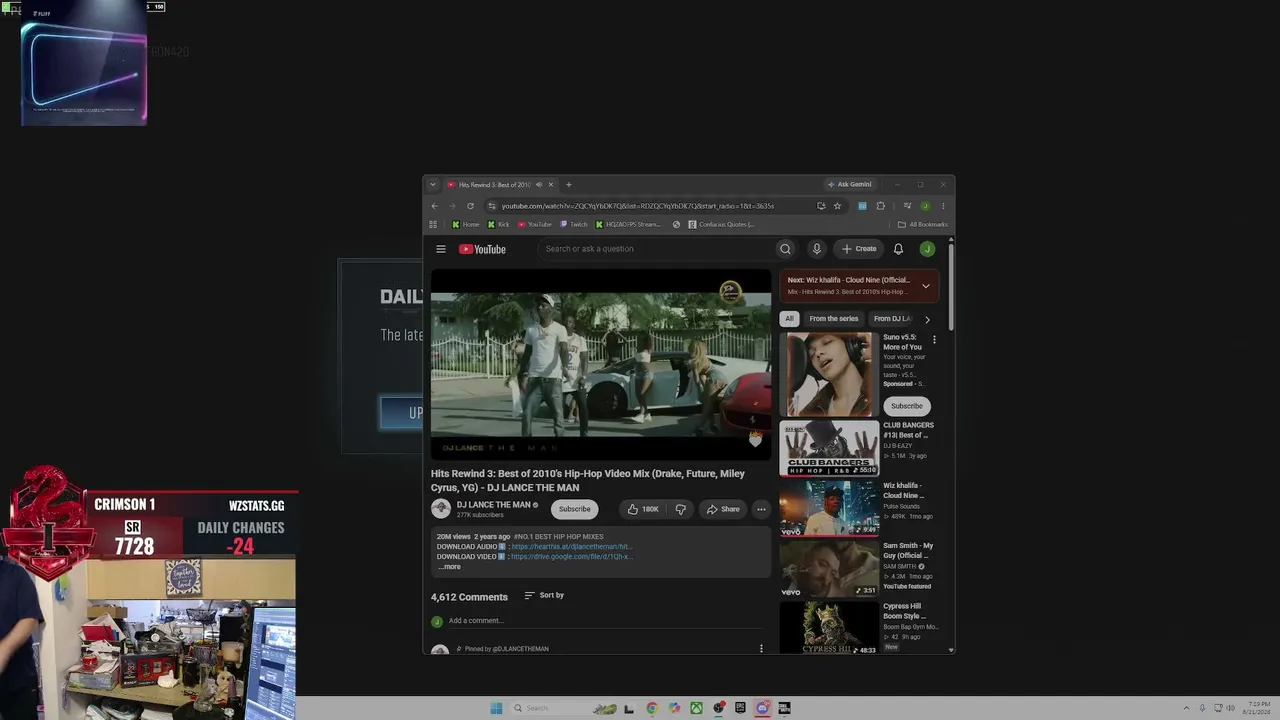
Task: Subscribe to DJ LANCE THE MAN
Action: pyautogui.click(x=574, y=509)
